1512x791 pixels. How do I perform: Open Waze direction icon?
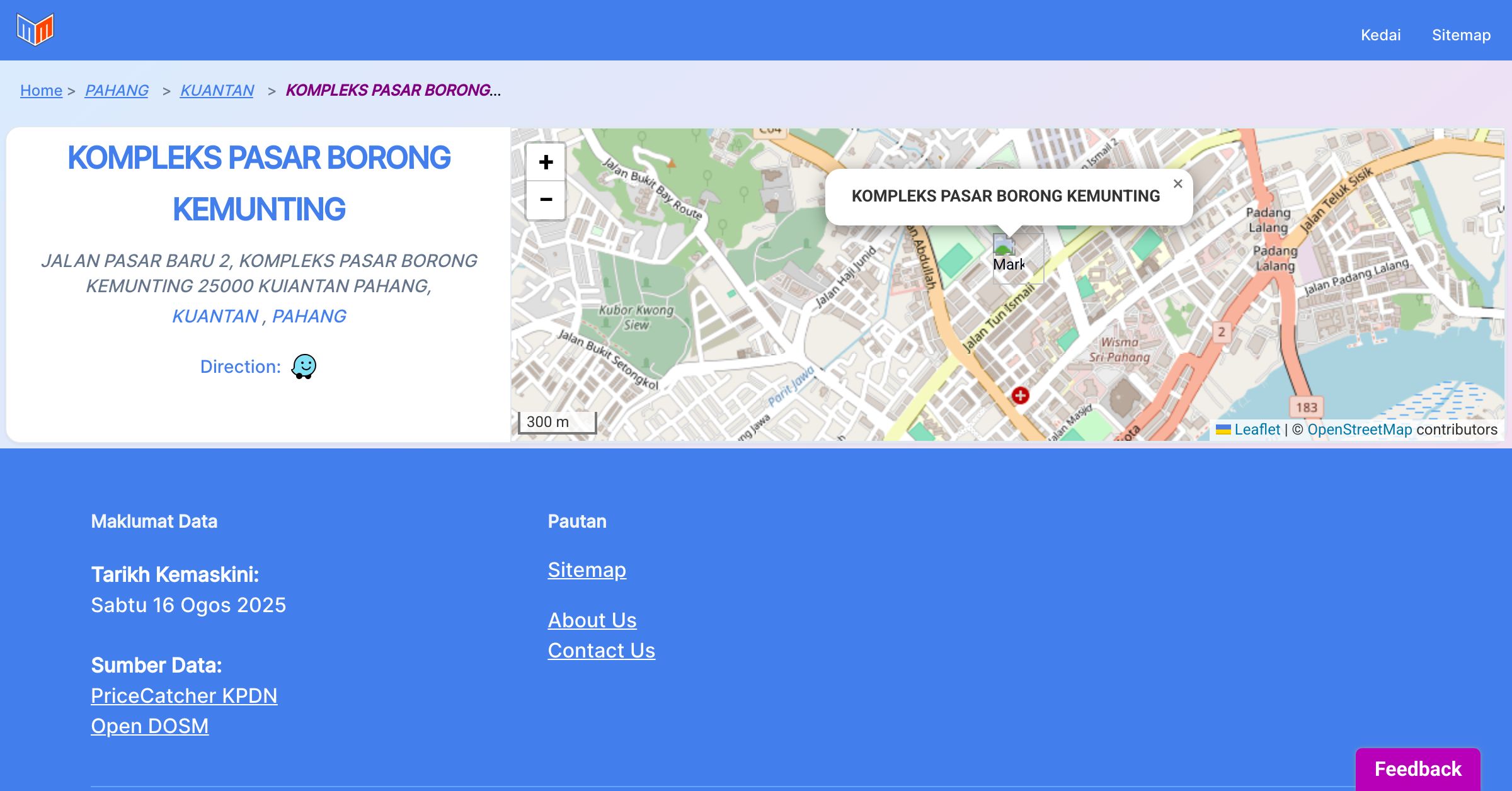304,367
